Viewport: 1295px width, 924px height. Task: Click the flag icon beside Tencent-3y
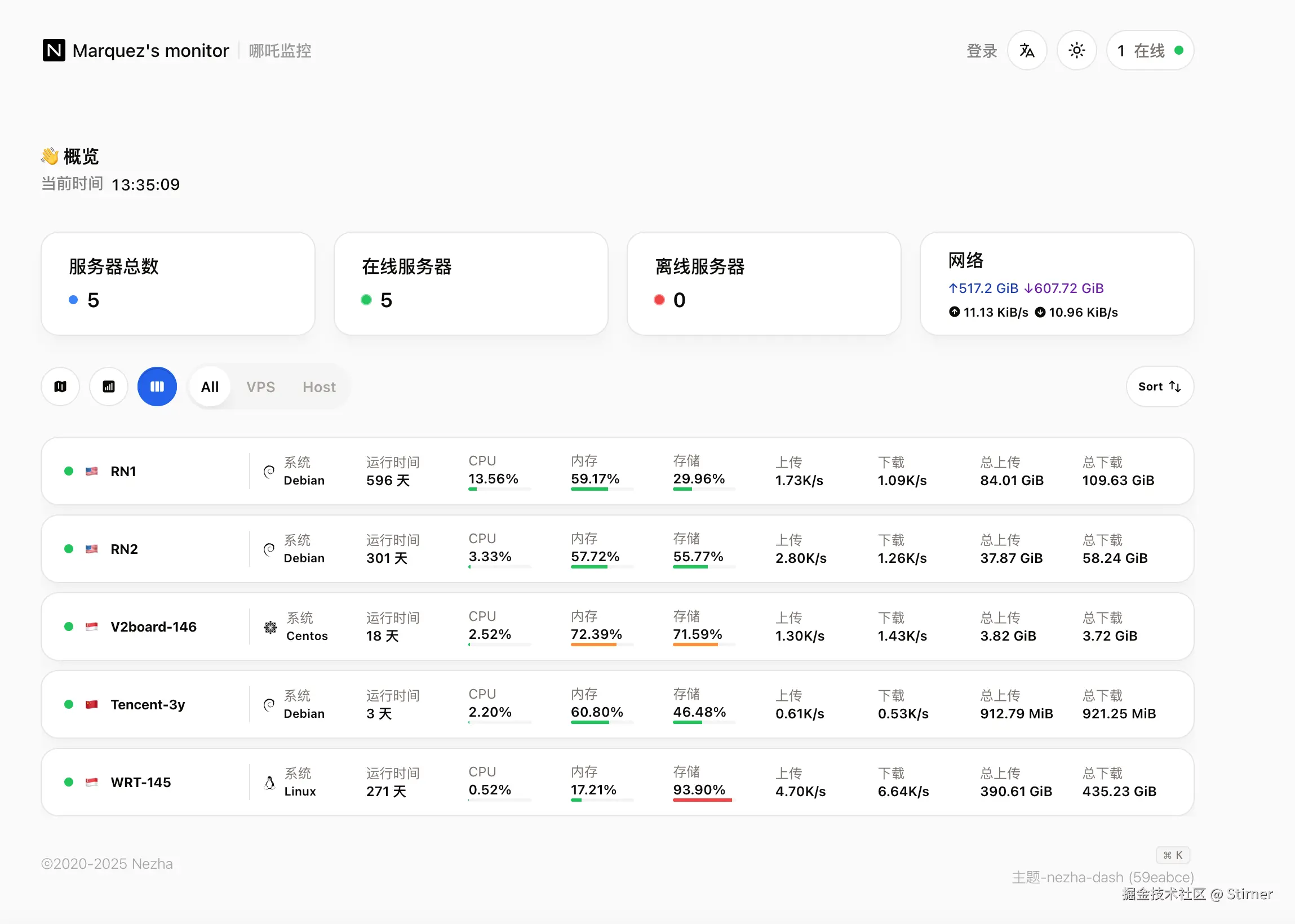click(92, 704)
